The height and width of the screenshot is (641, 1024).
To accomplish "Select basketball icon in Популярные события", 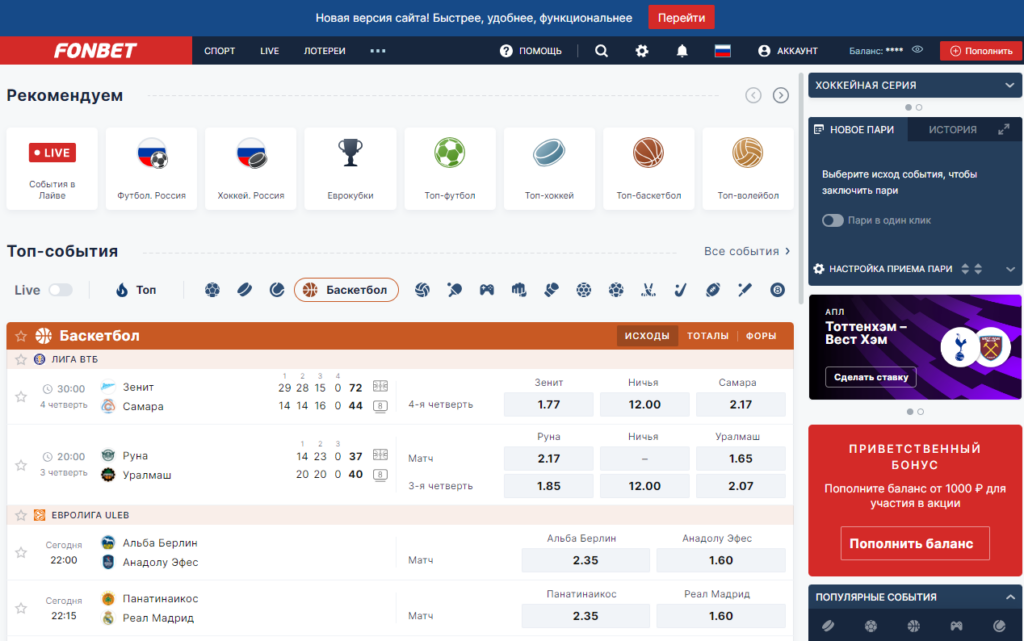I will click(914, 626).
